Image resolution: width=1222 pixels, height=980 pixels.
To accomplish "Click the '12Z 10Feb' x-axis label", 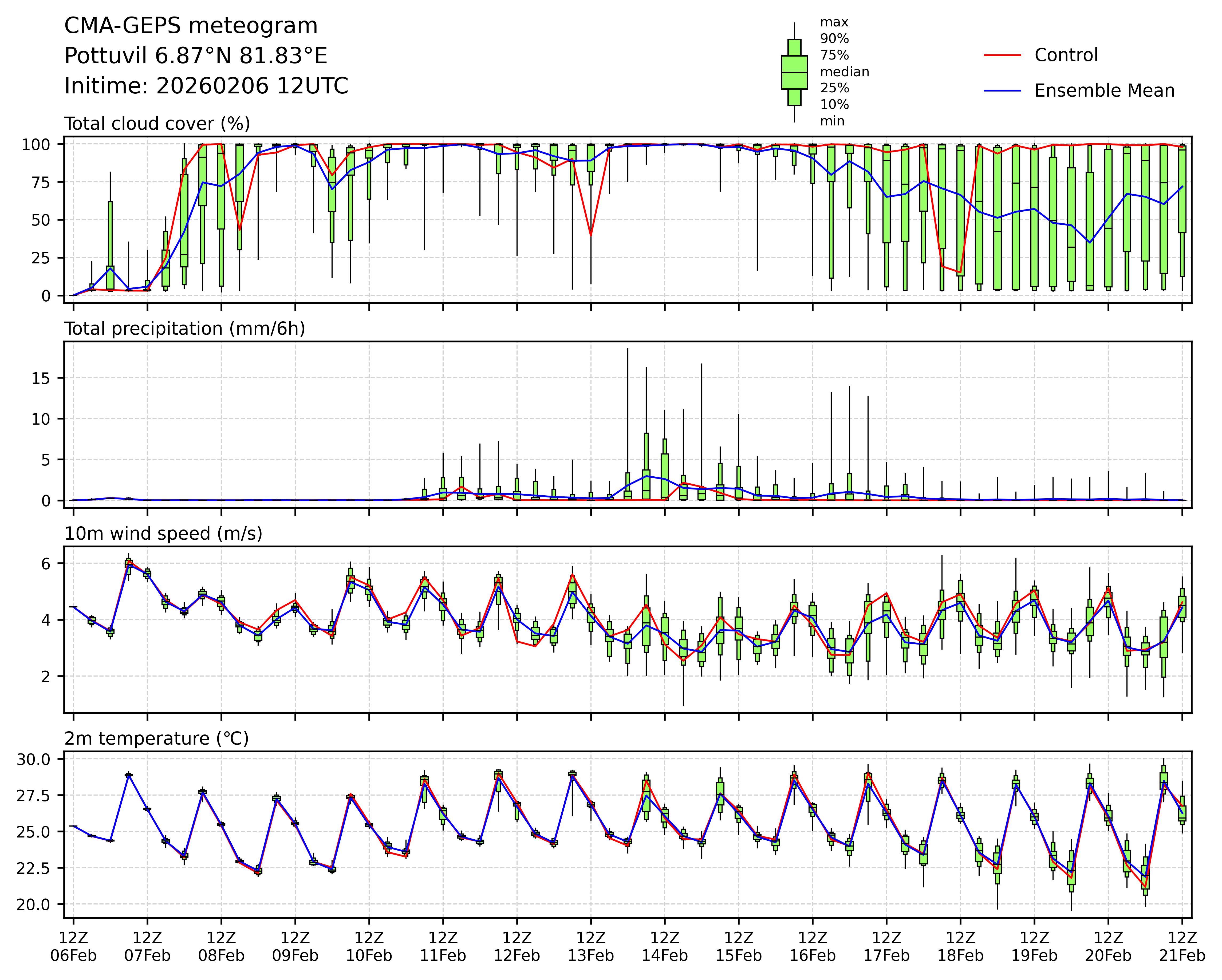I will [x=369, y=946].
